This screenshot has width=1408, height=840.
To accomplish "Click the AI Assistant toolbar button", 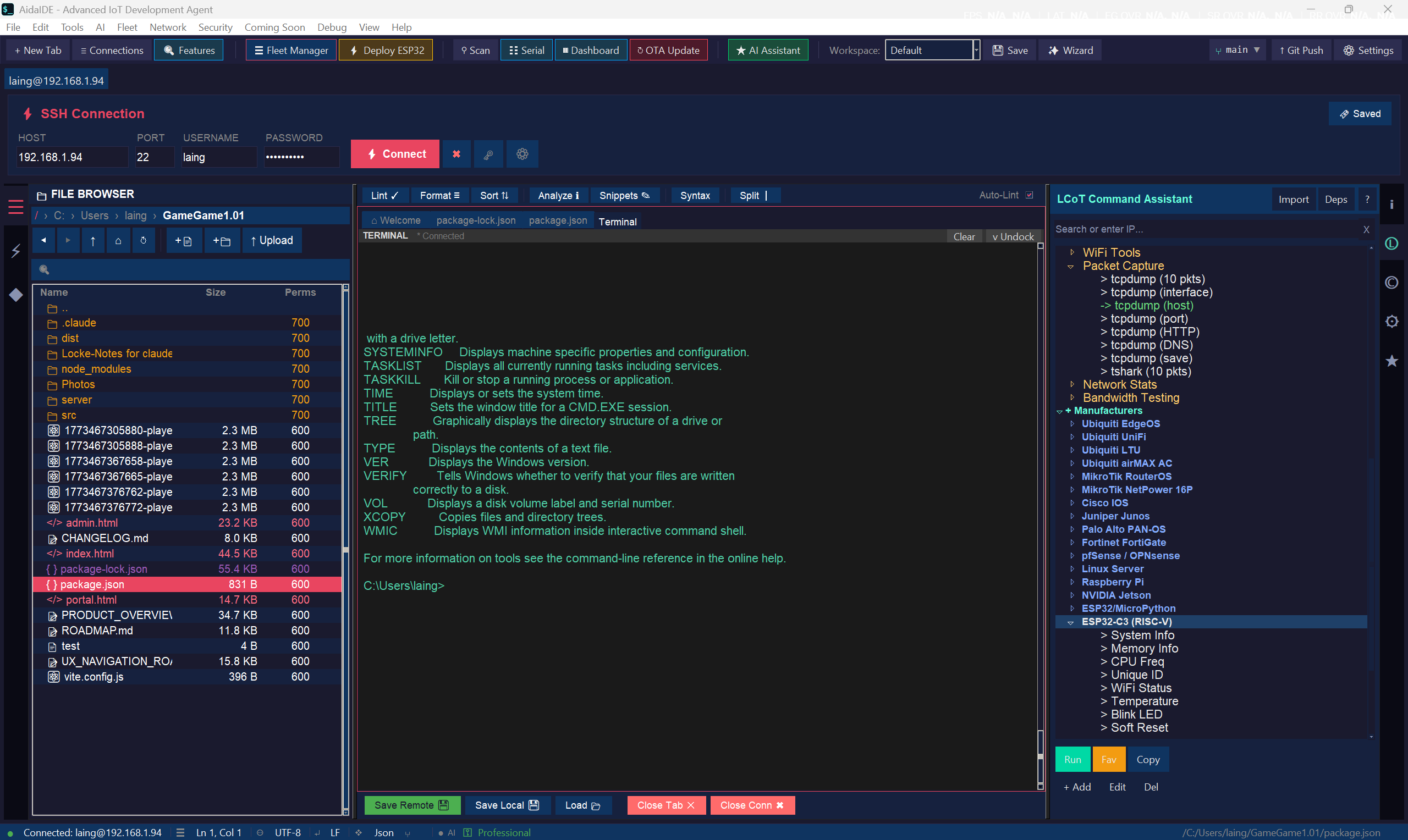I will [x=768, y=51].
